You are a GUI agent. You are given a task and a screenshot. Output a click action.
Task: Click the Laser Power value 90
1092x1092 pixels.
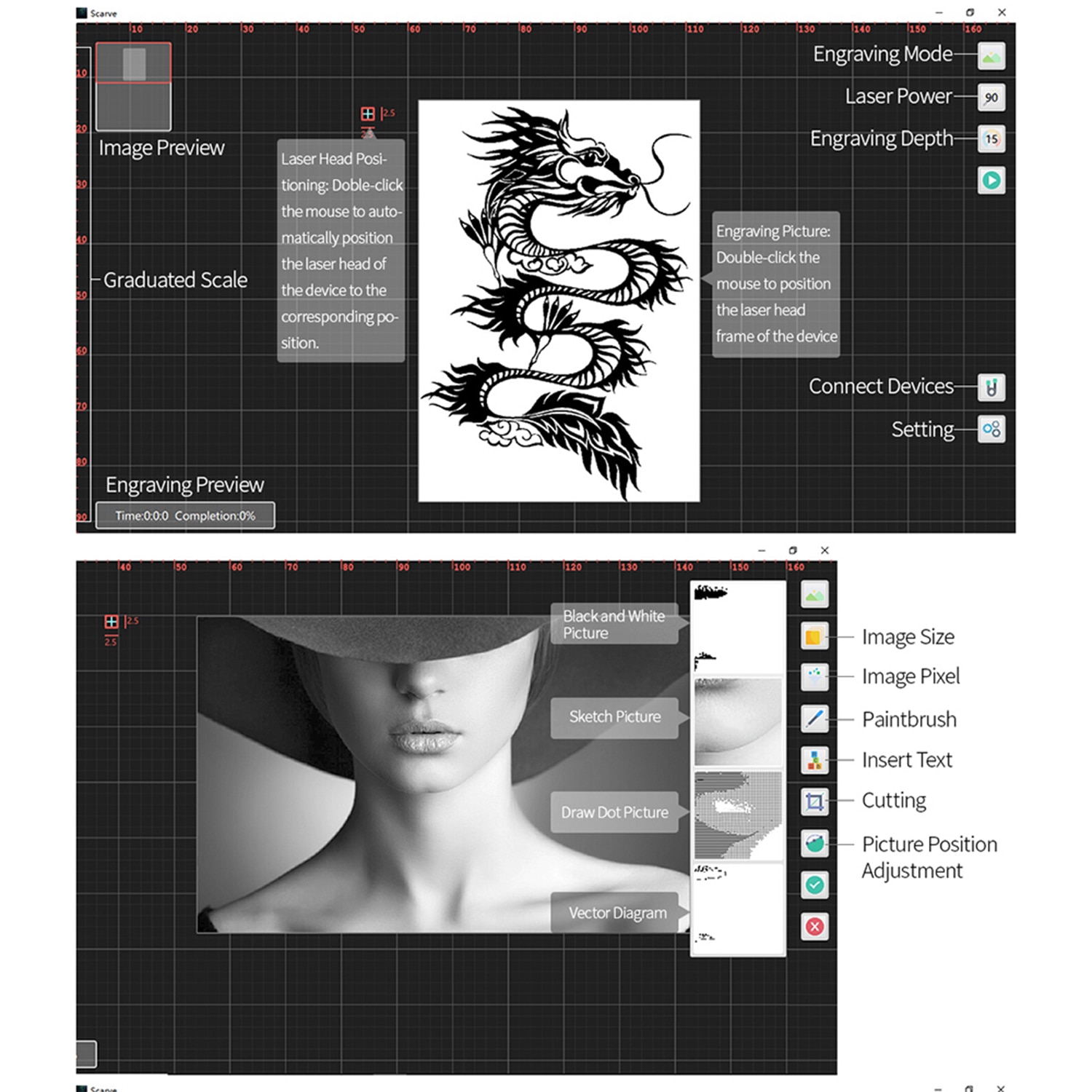[991, 98]
